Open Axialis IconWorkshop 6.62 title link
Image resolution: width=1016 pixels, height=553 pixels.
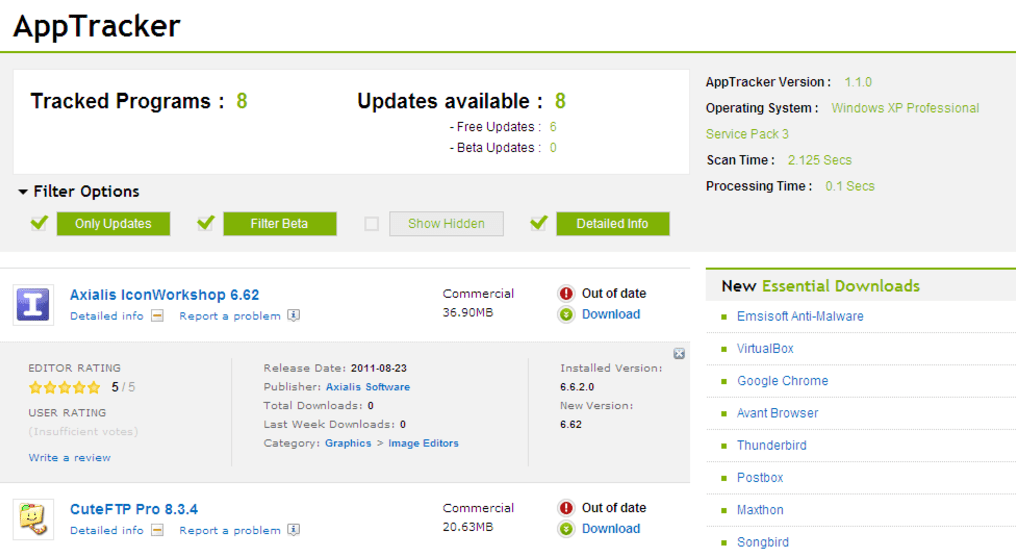tap(165, 295)
